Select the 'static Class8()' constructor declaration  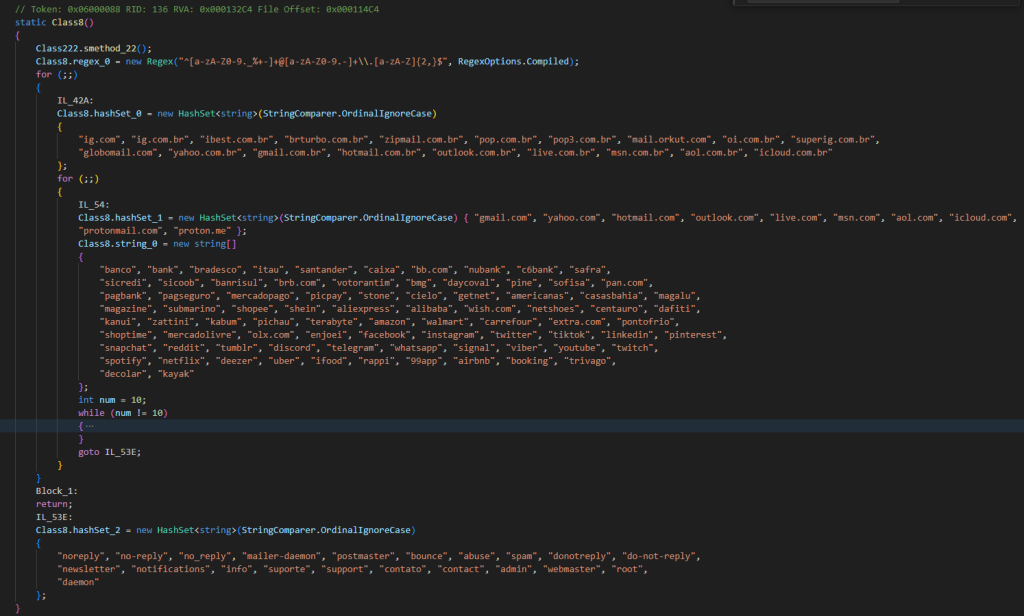54,22
